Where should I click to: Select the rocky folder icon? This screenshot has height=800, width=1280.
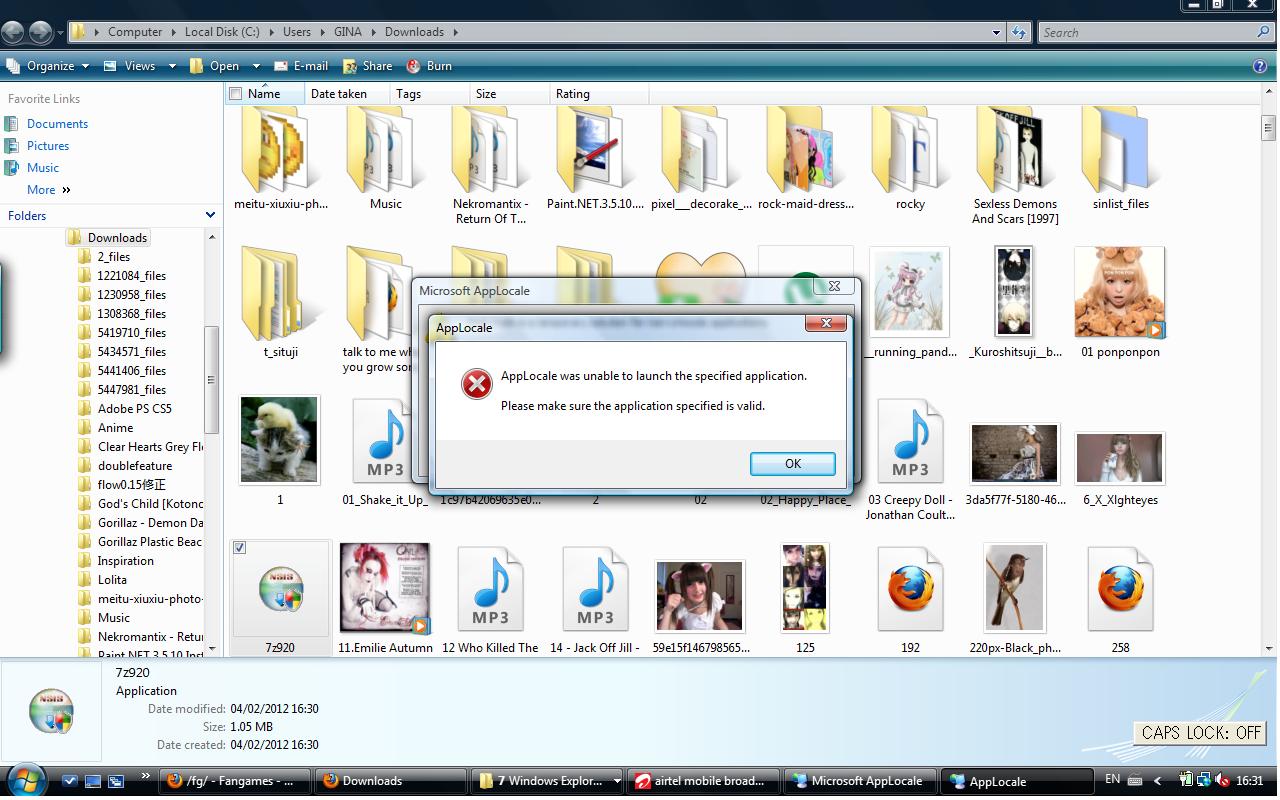click(x=910, y=150)
